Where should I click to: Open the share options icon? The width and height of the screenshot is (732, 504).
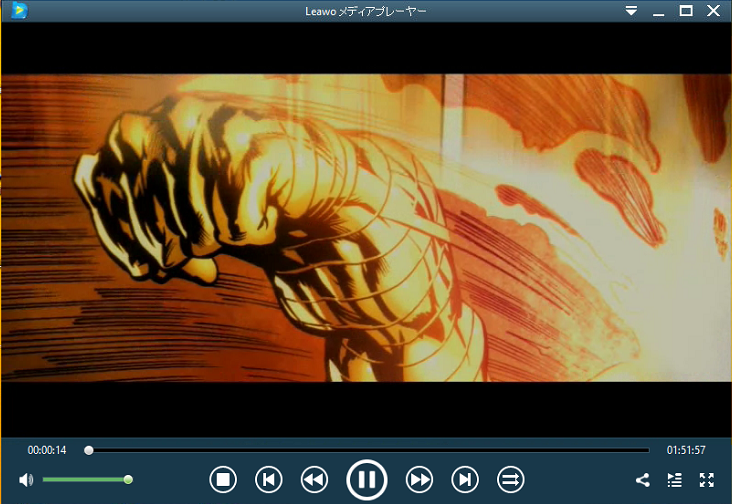pos(643,480)
